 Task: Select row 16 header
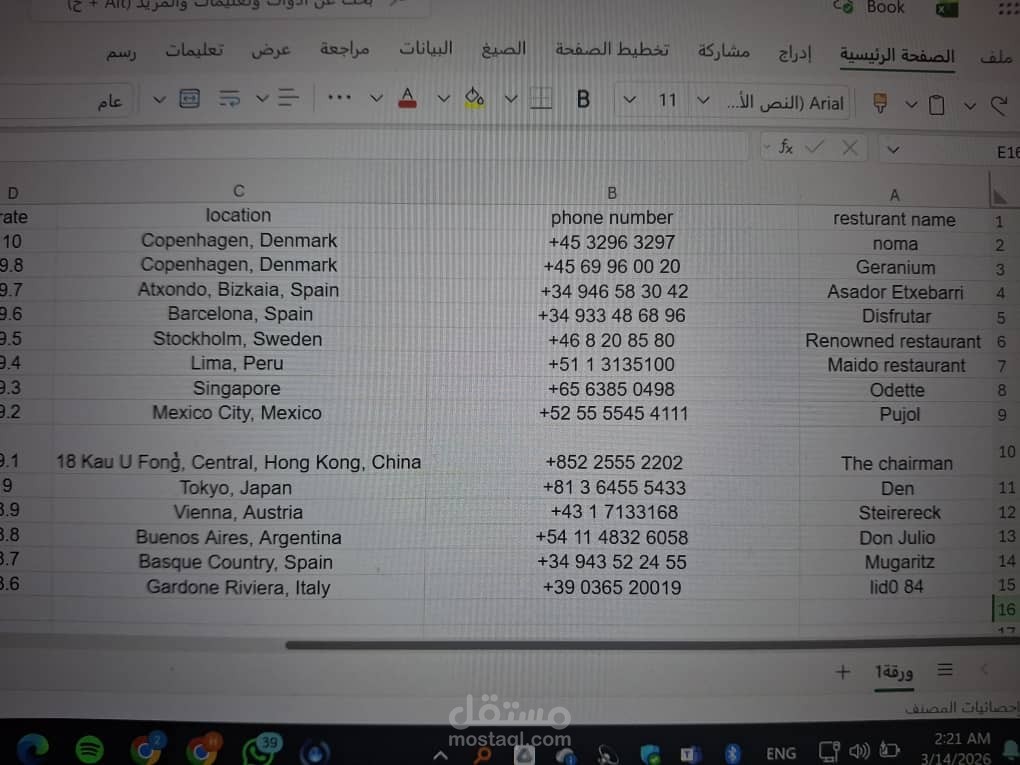coord(1006,610)
